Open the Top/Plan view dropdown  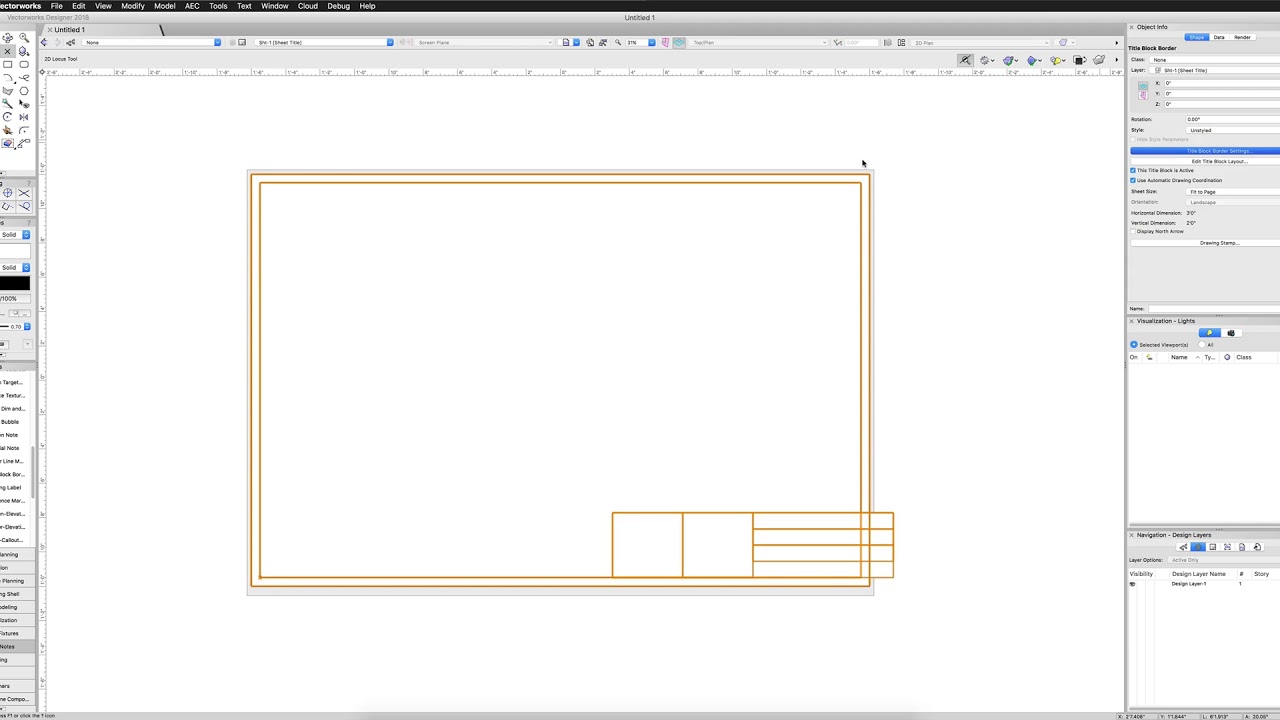click(x=759, y=42)
